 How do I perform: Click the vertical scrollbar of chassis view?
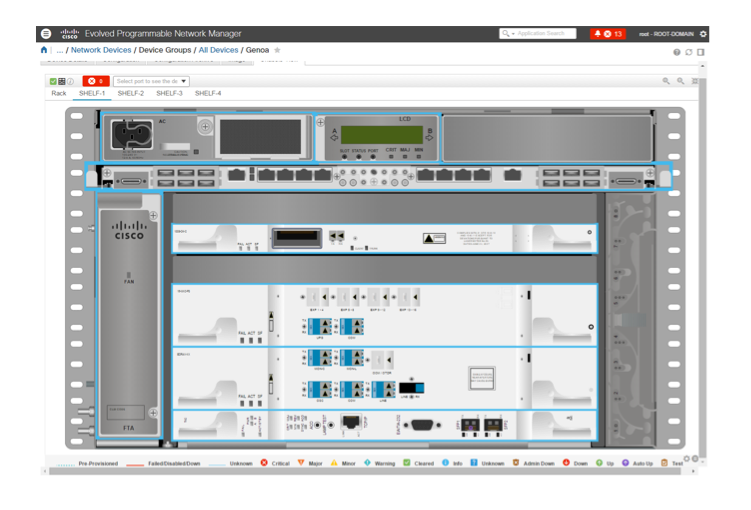point(703,268)
